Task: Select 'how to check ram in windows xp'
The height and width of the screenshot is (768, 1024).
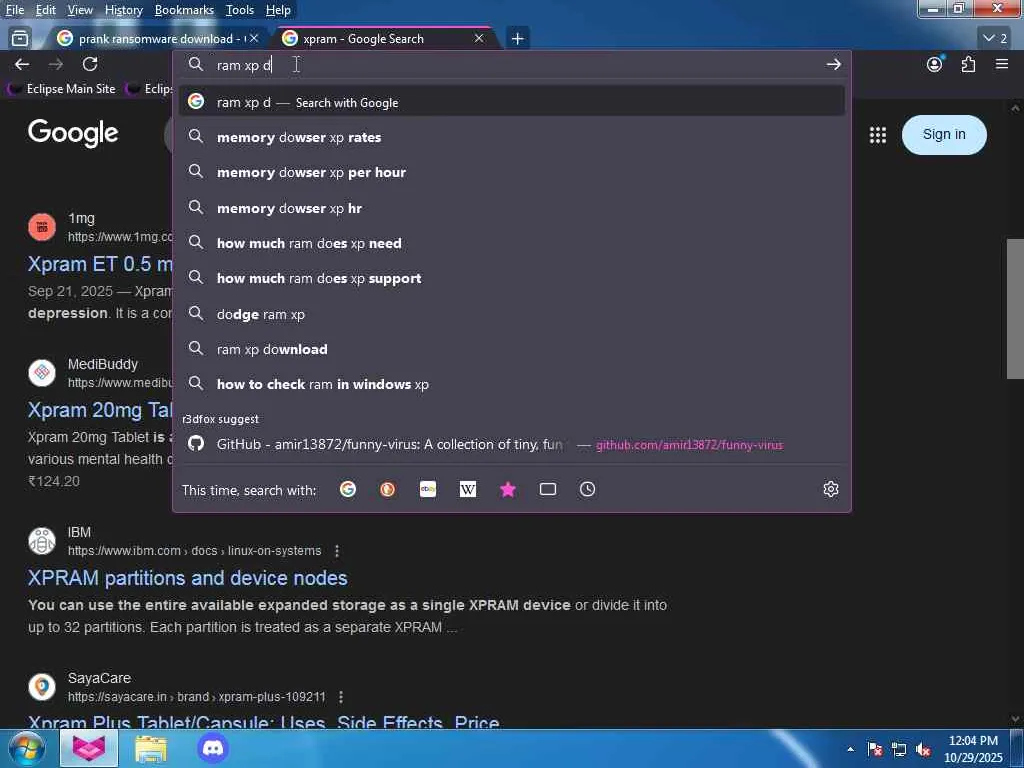Action: [511, 384]
